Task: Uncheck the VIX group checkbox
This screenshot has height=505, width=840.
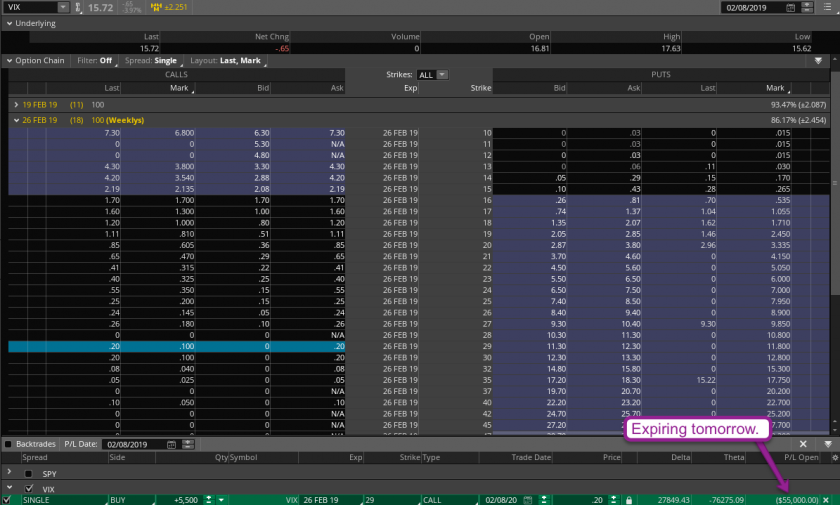Action: pos(28,488)
